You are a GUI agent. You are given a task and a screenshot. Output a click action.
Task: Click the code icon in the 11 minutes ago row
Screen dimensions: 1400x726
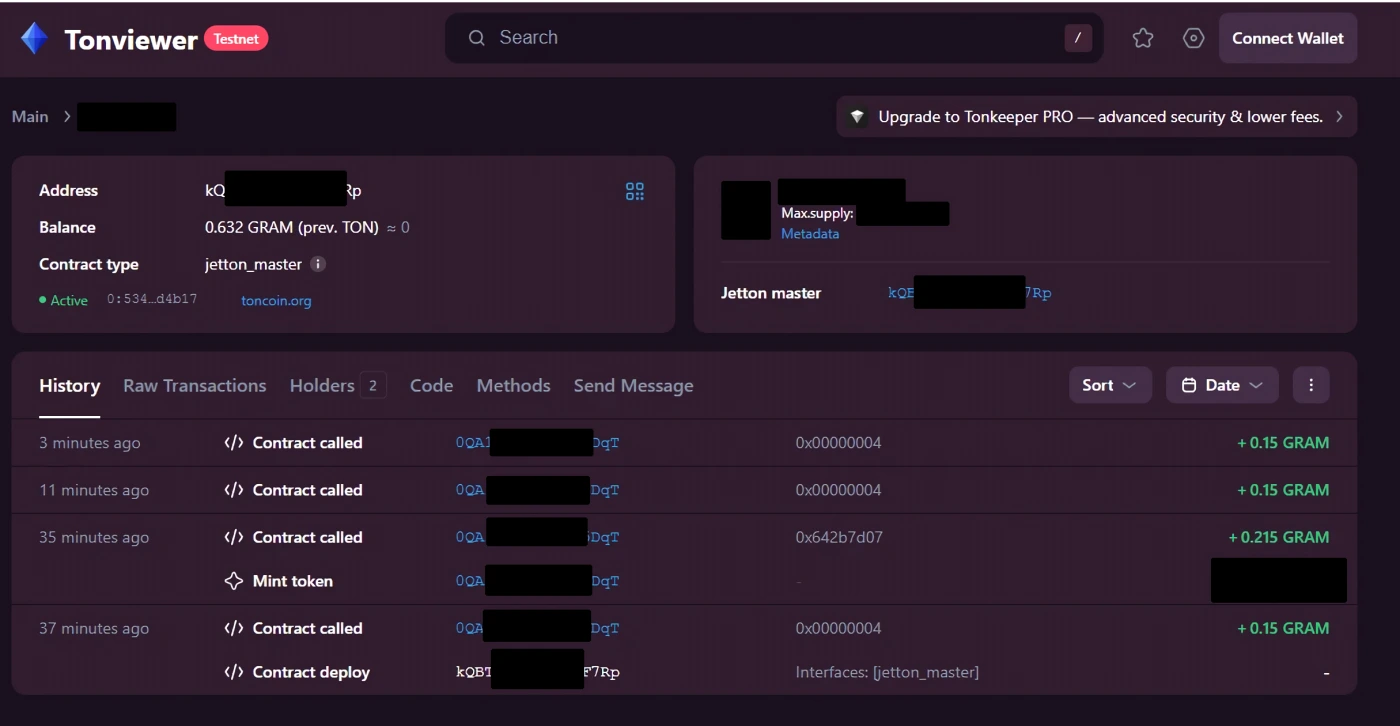tap(234, 490)
